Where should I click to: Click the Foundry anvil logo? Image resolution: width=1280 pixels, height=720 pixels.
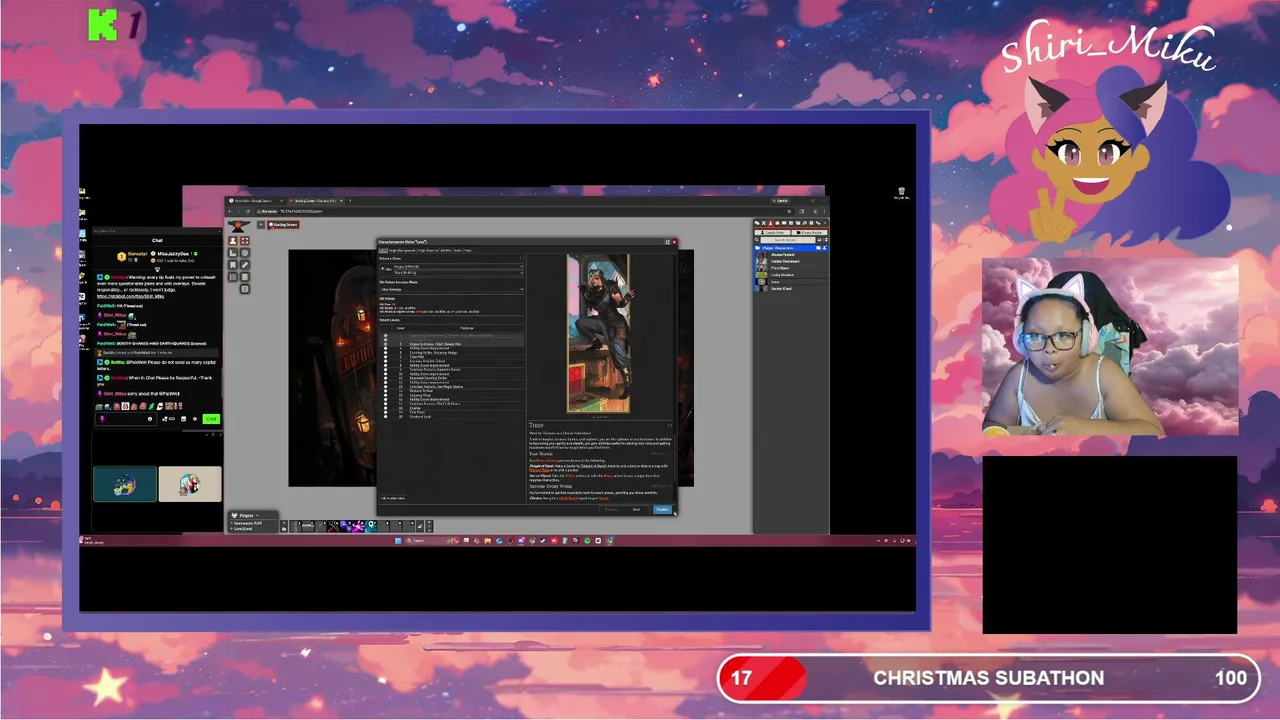click(238, 226)
